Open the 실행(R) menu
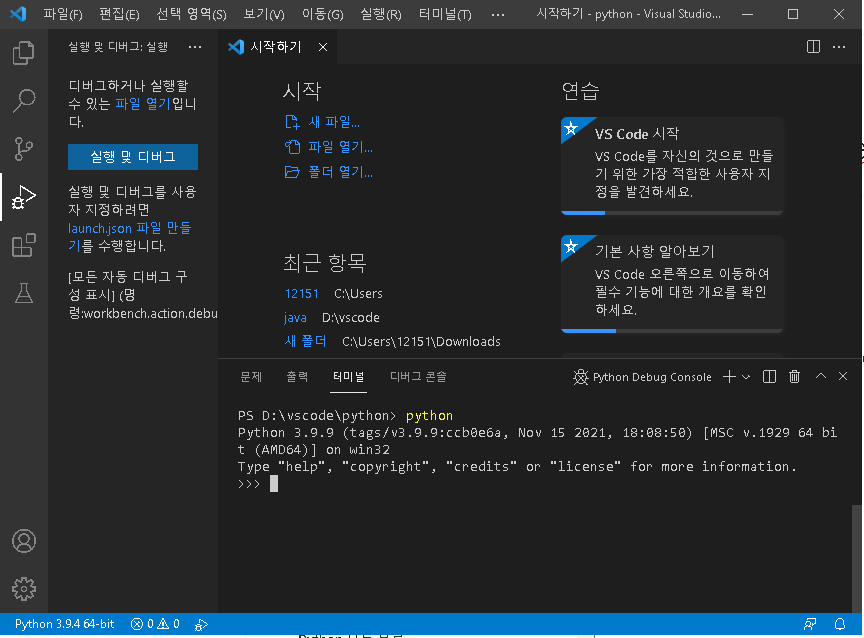 381,14
